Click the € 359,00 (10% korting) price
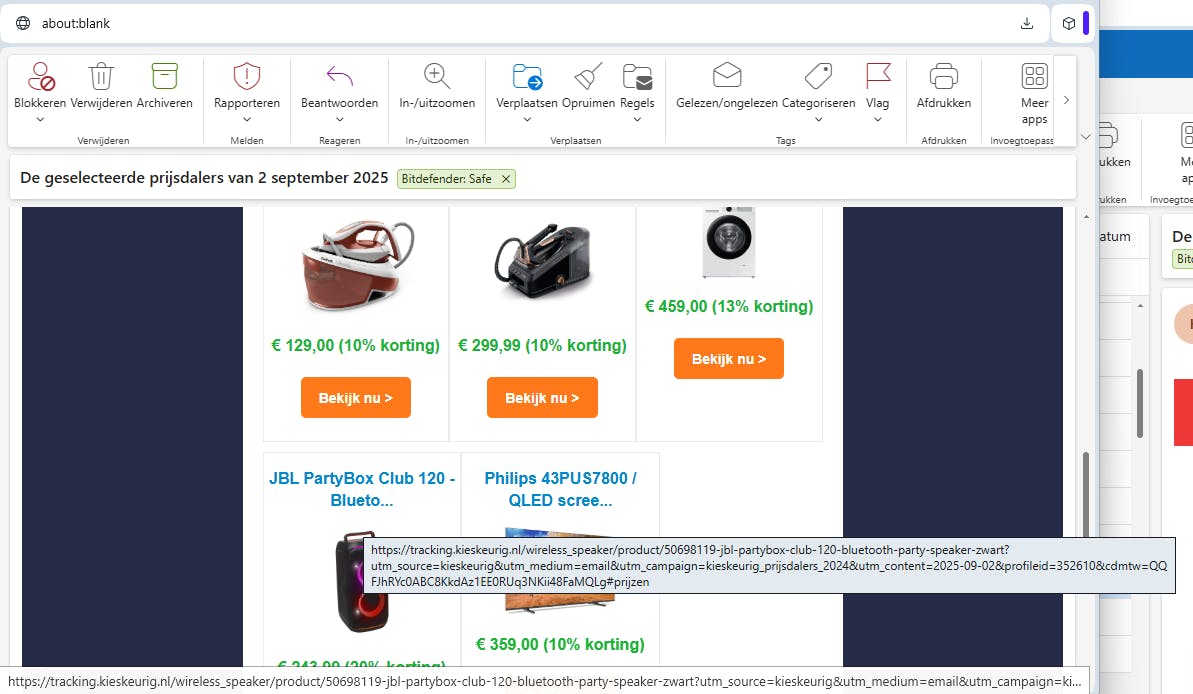The height and width of the screenshot is (694, 1193). [x=560, y=644]
